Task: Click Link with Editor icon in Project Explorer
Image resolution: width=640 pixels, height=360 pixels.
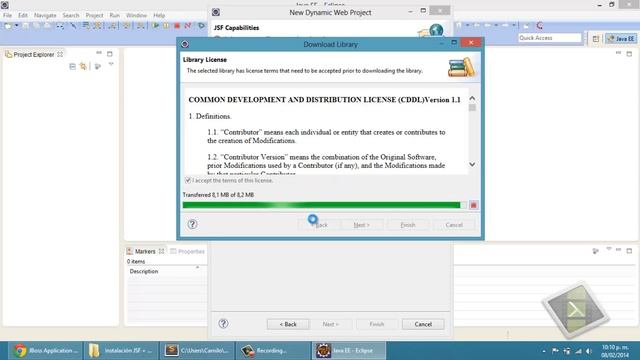Action: tap(83, 66)
